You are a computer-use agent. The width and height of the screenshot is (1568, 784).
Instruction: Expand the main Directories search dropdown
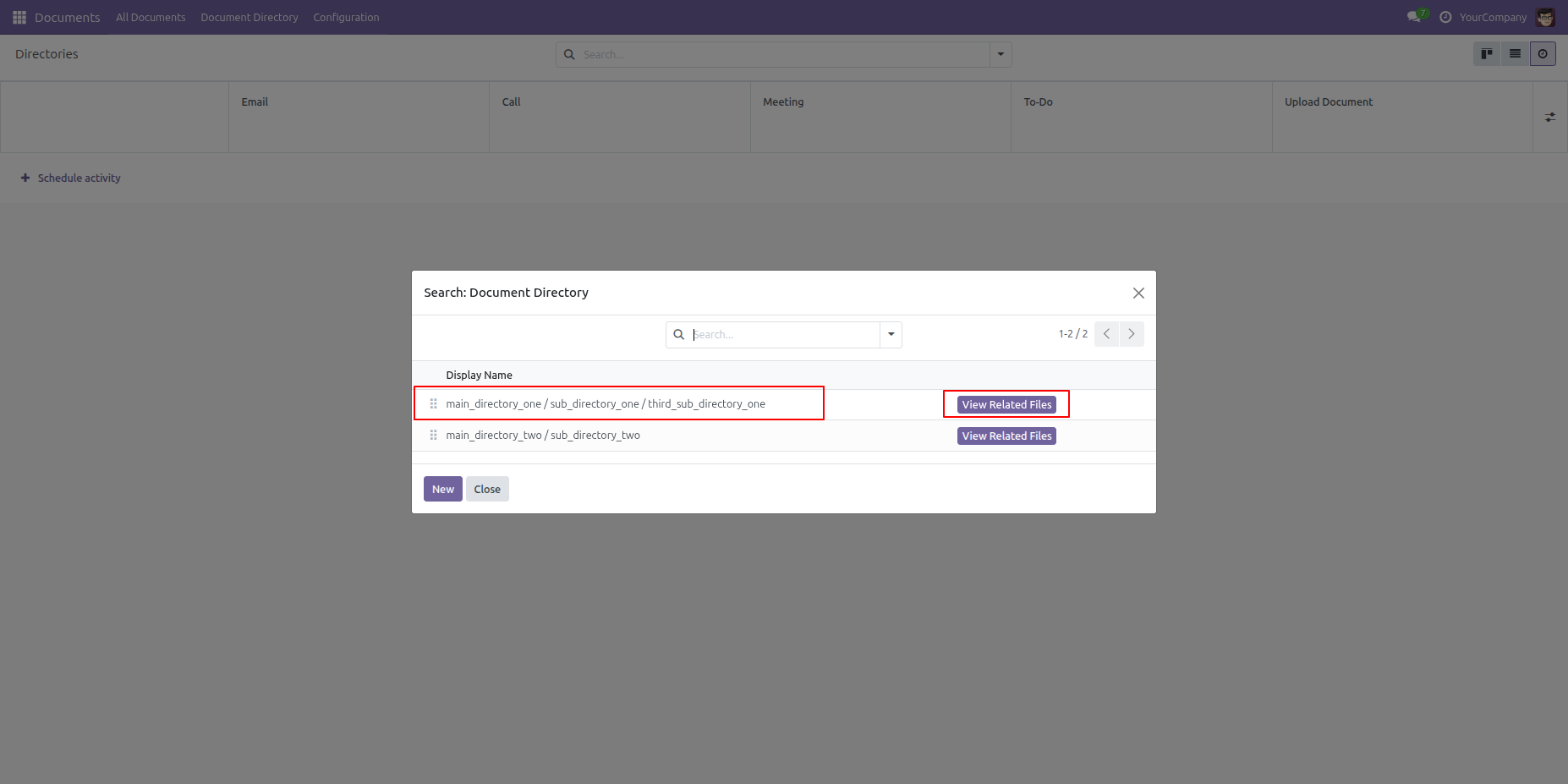click(x=1001, y=54)
